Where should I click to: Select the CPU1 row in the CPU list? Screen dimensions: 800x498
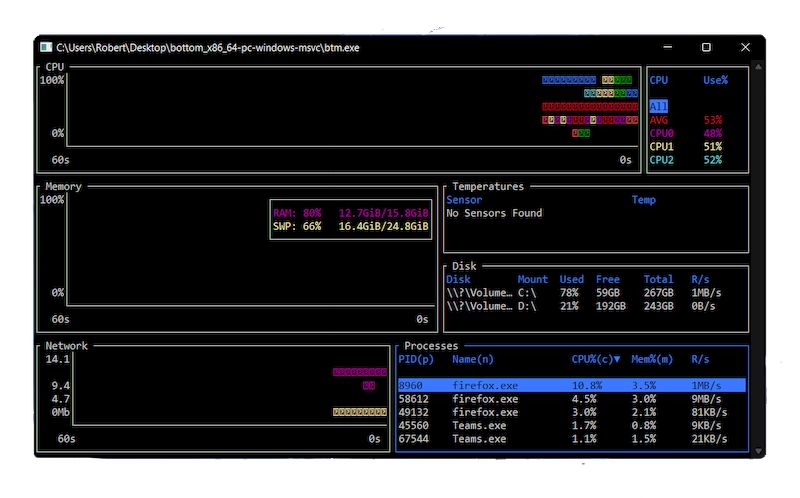coord(686,146)
